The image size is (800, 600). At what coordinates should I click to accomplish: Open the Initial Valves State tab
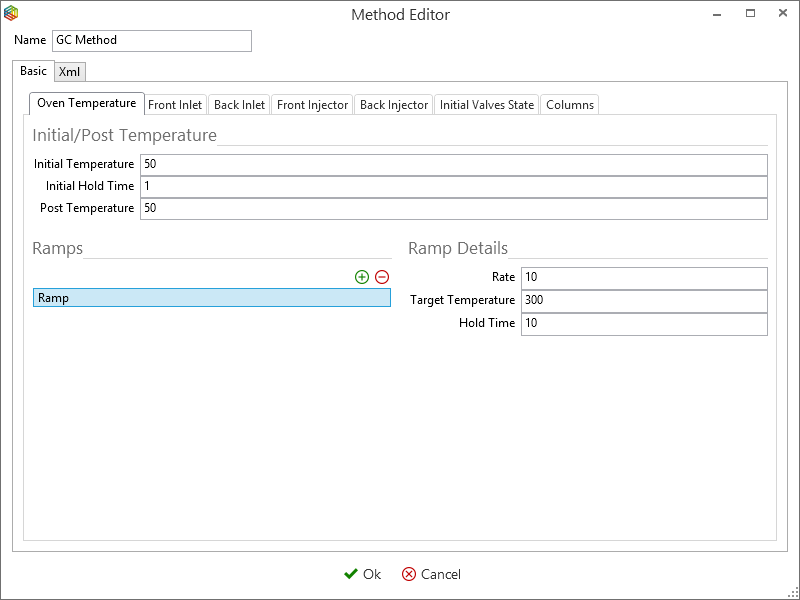(x=487, y=105)
